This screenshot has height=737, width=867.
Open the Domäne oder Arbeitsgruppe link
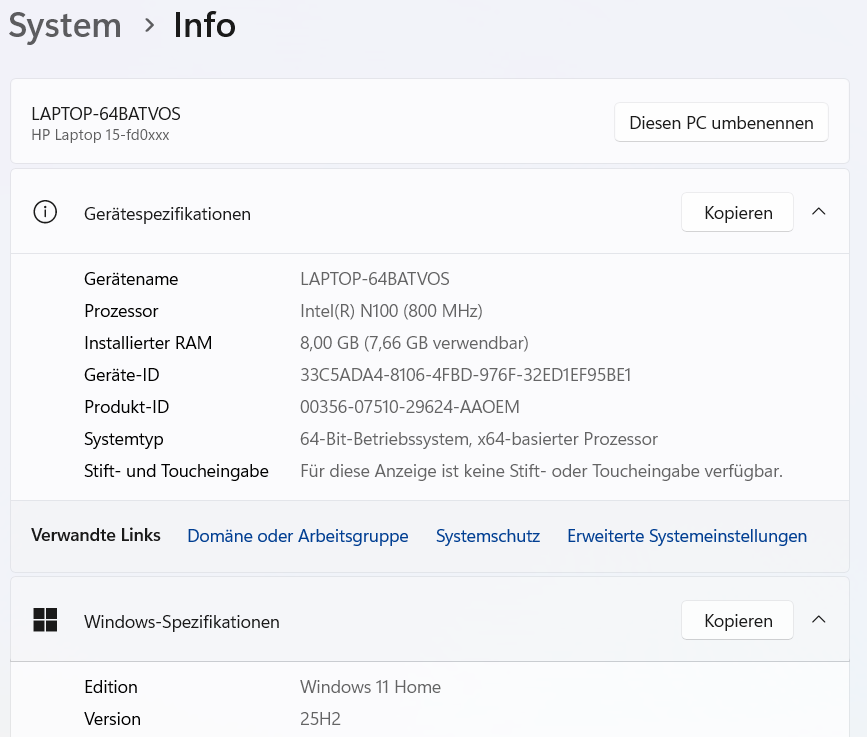click(297, 536)
